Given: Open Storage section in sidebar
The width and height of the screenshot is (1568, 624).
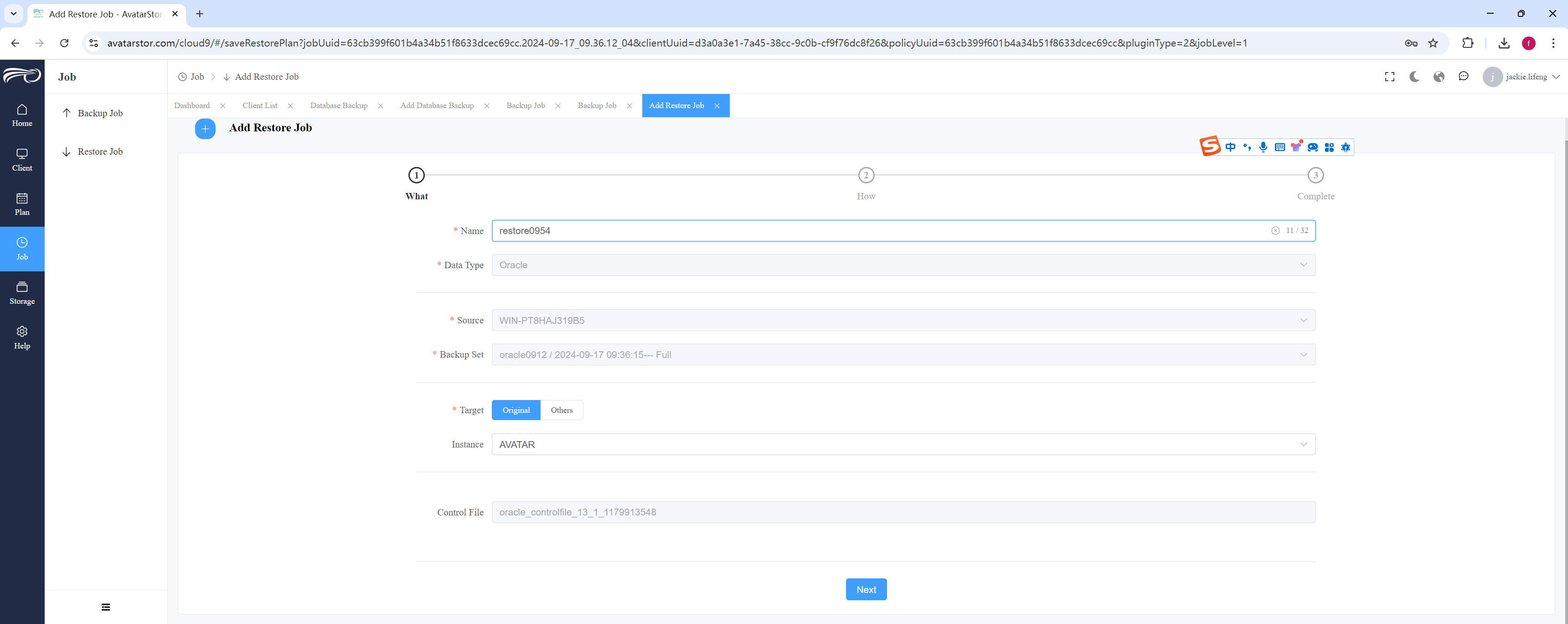Looking at the screenshot, I should click(x=22, y=293).
